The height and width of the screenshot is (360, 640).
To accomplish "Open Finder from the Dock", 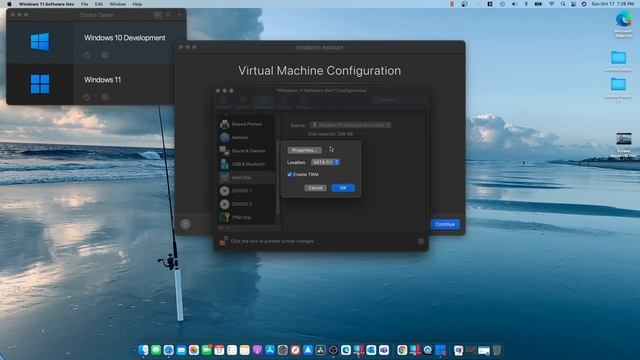I will click(143, 350).
